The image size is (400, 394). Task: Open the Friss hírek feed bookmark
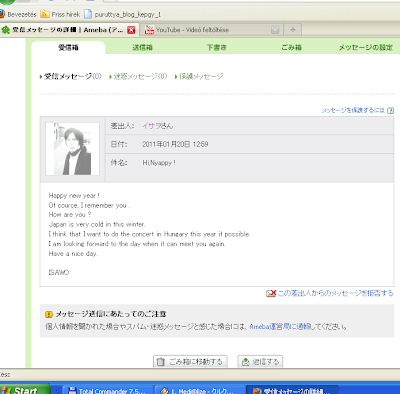click(x=60, y=14)
